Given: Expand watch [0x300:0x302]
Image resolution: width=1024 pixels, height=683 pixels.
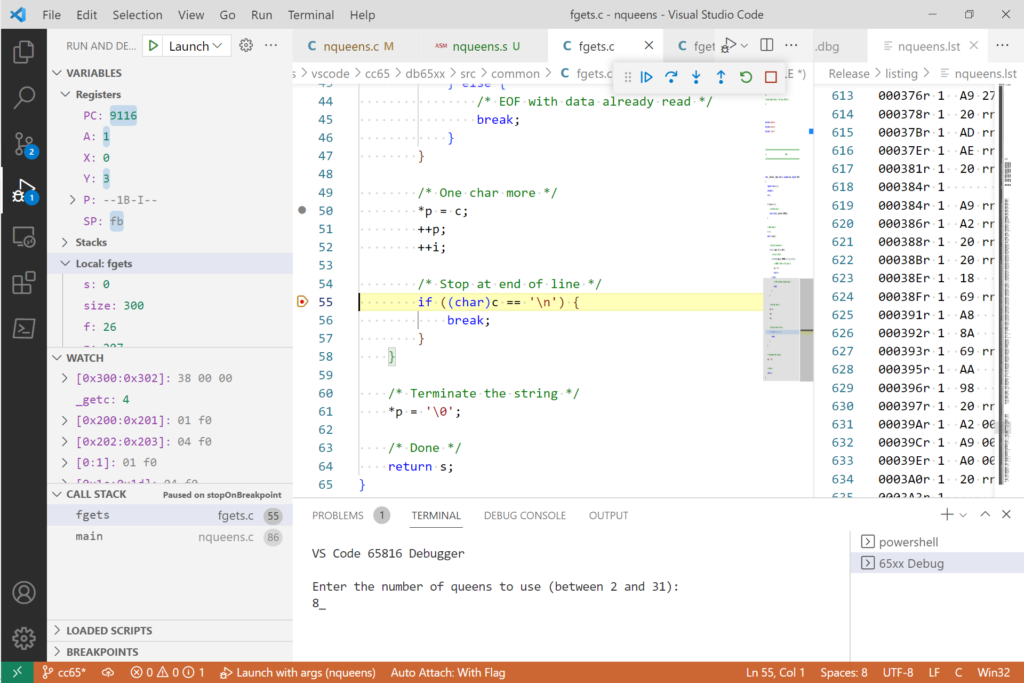Looking at the screenshot, I should click(65, 378).
